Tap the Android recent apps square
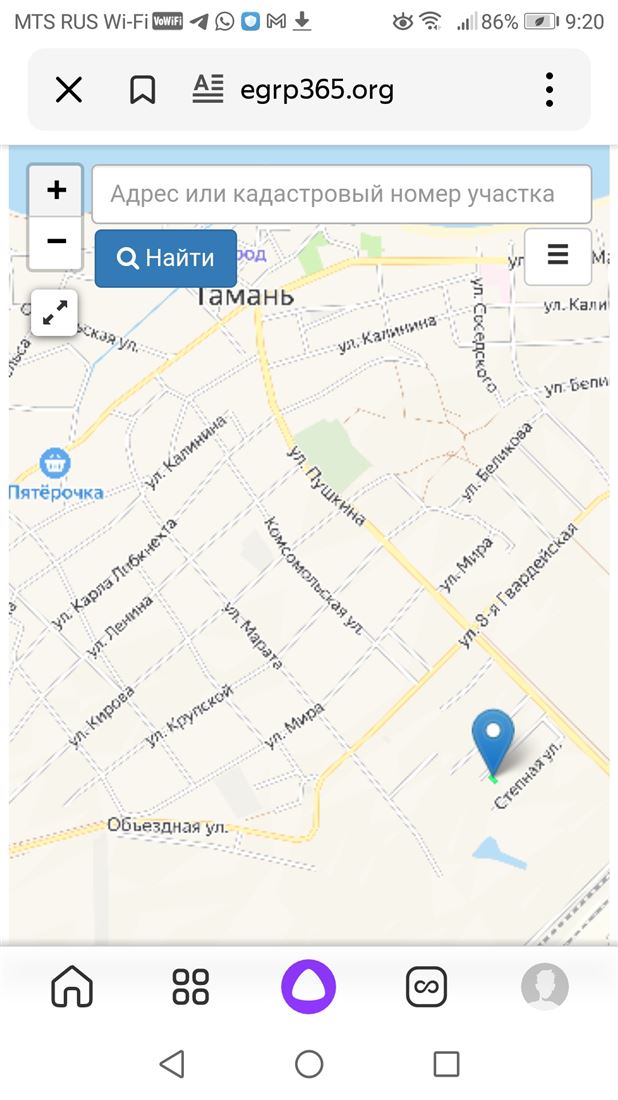This screenshot has width=618, height=1100. click(x=446, y=1064)
